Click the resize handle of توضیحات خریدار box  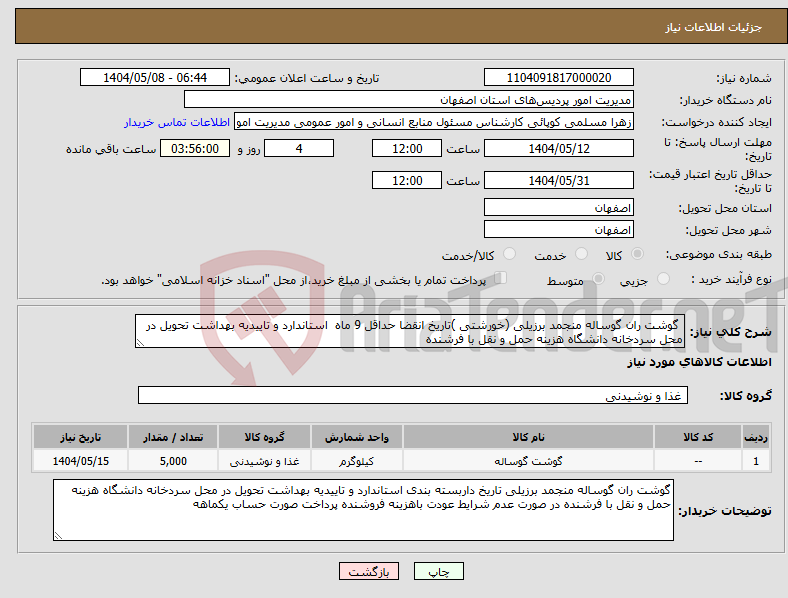tap(58, 536)
